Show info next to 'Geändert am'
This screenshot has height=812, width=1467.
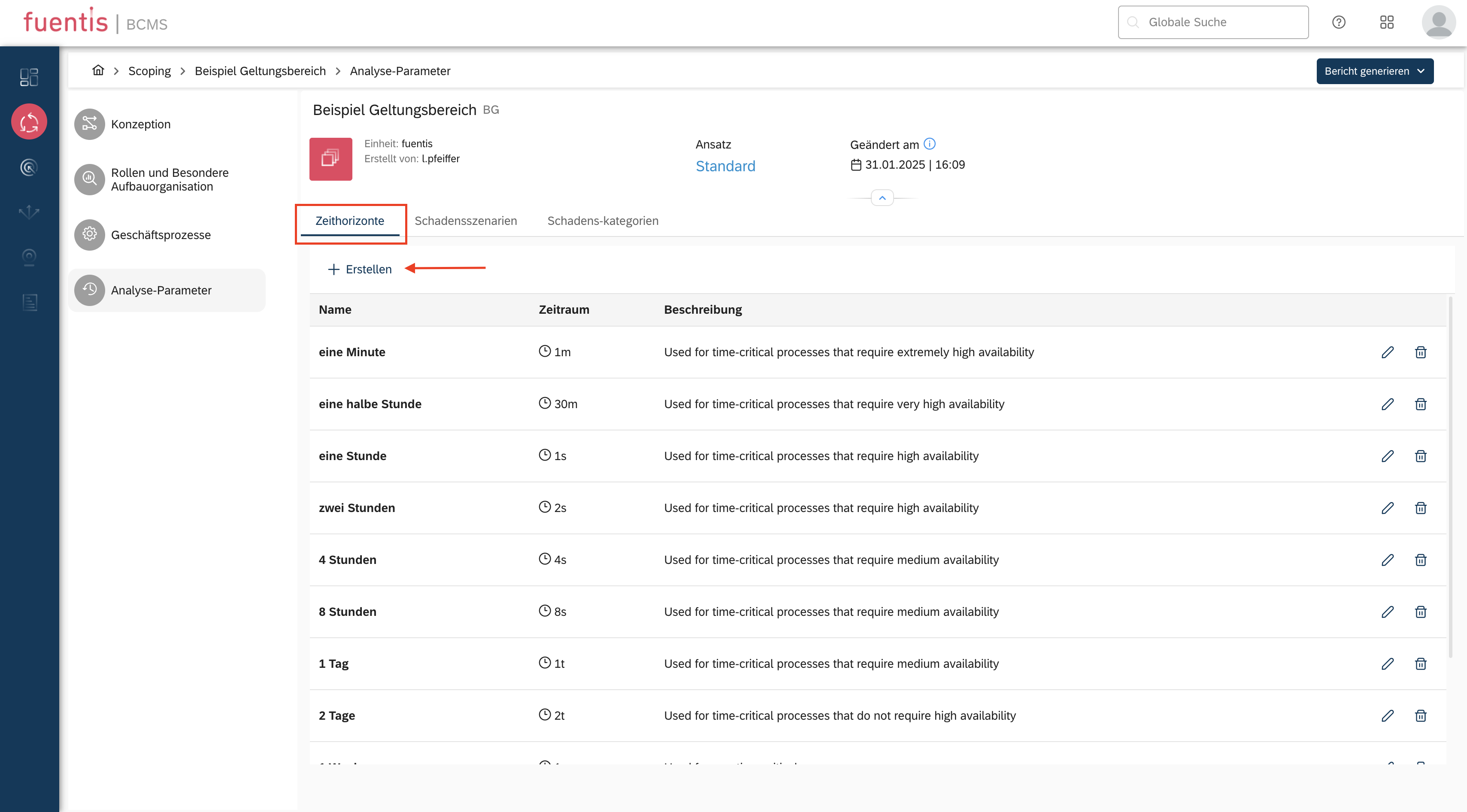coord(929,144)
